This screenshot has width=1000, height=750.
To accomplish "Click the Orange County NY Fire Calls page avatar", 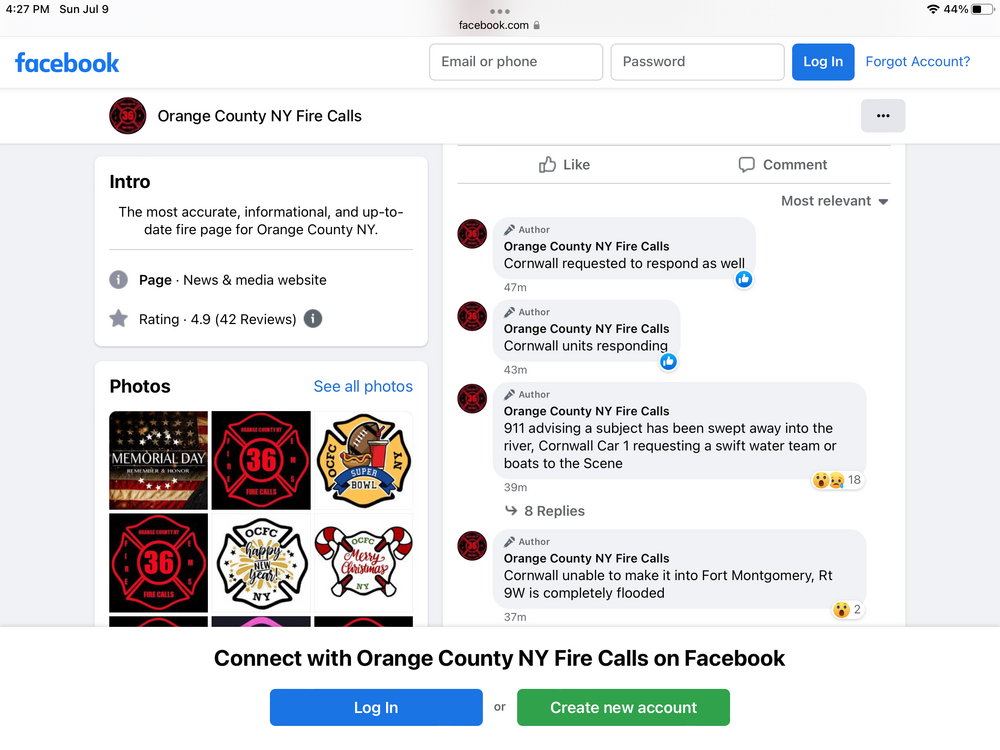I will [128, 115].
